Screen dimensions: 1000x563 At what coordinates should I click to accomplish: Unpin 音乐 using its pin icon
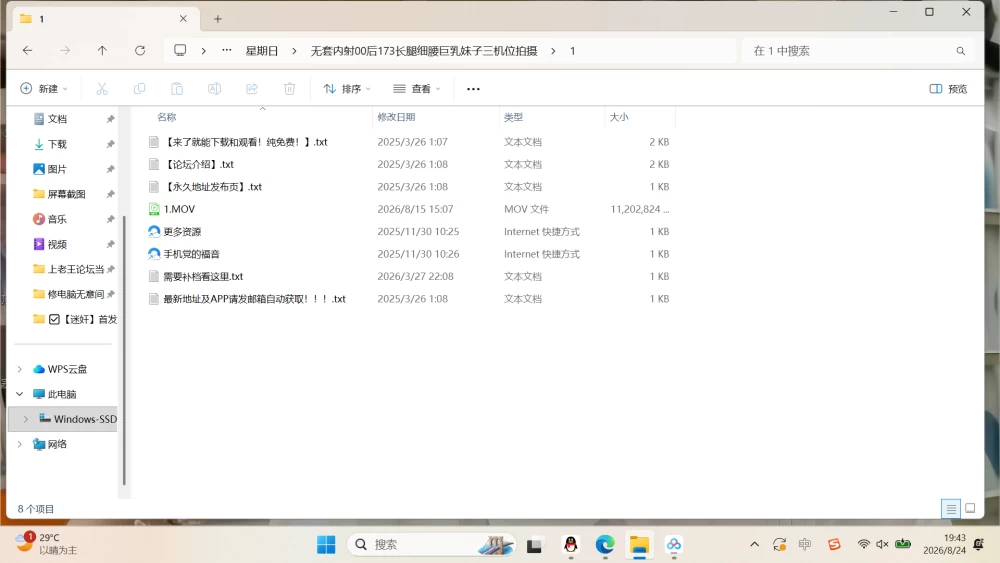110,219
